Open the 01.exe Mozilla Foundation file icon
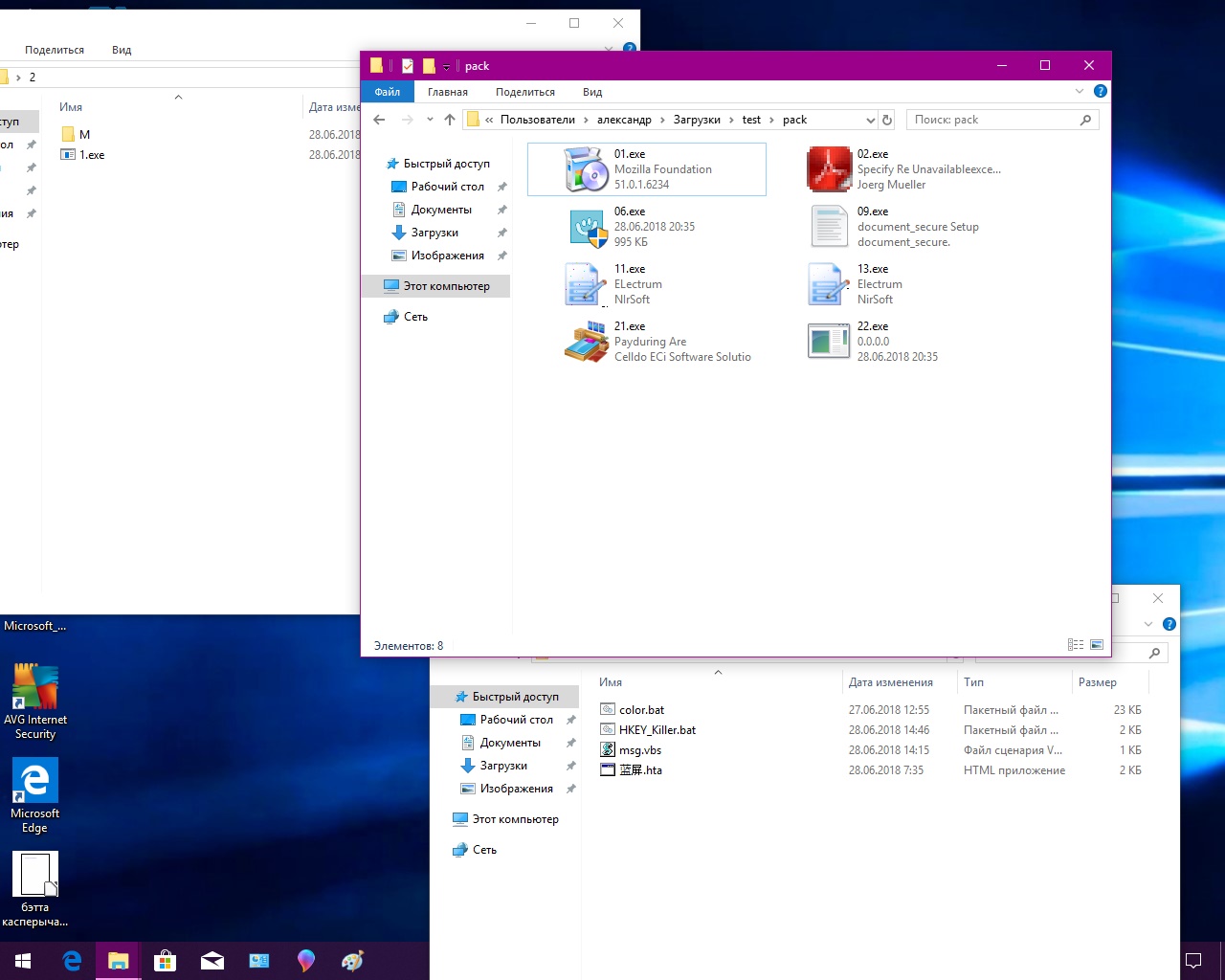 point(587,169)
